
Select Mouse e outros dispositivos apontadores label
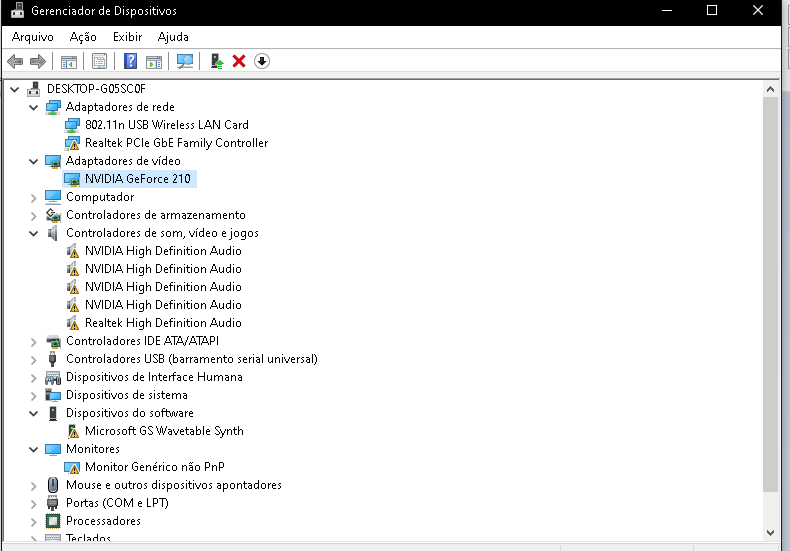[x=174, y=485]
